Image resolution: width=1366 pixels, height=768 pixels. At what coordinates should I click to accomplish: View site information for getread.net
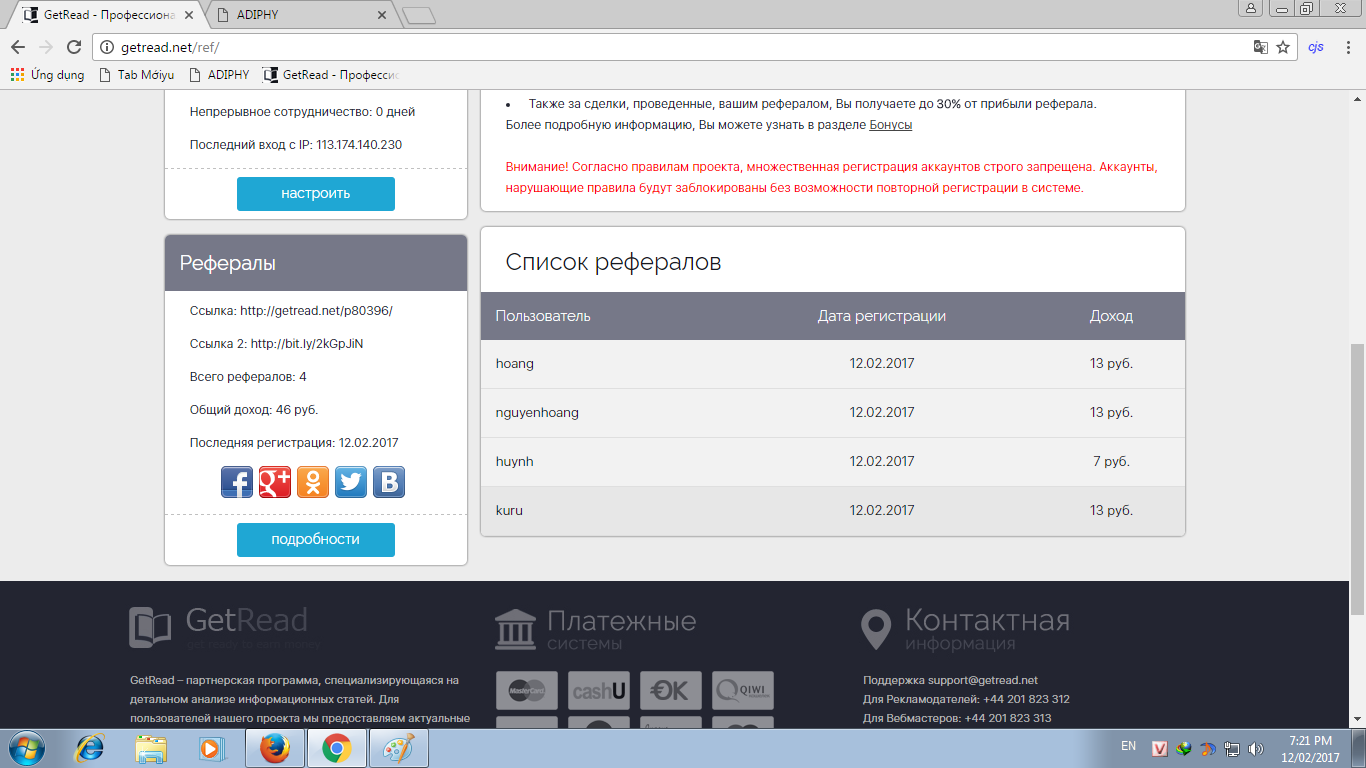coord(106,47)
